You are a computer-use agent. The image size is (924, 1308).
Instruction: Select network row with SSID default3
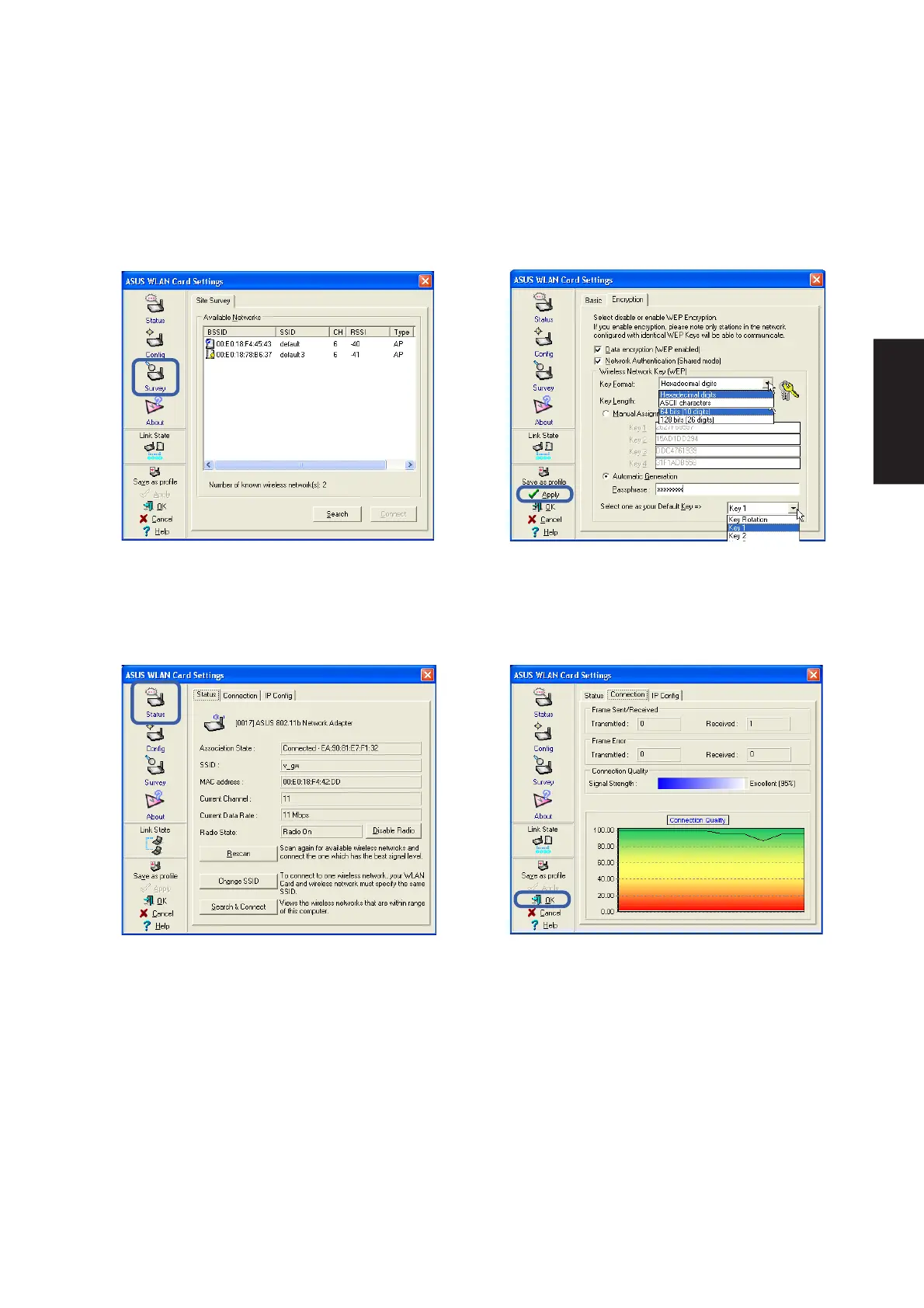309,354
